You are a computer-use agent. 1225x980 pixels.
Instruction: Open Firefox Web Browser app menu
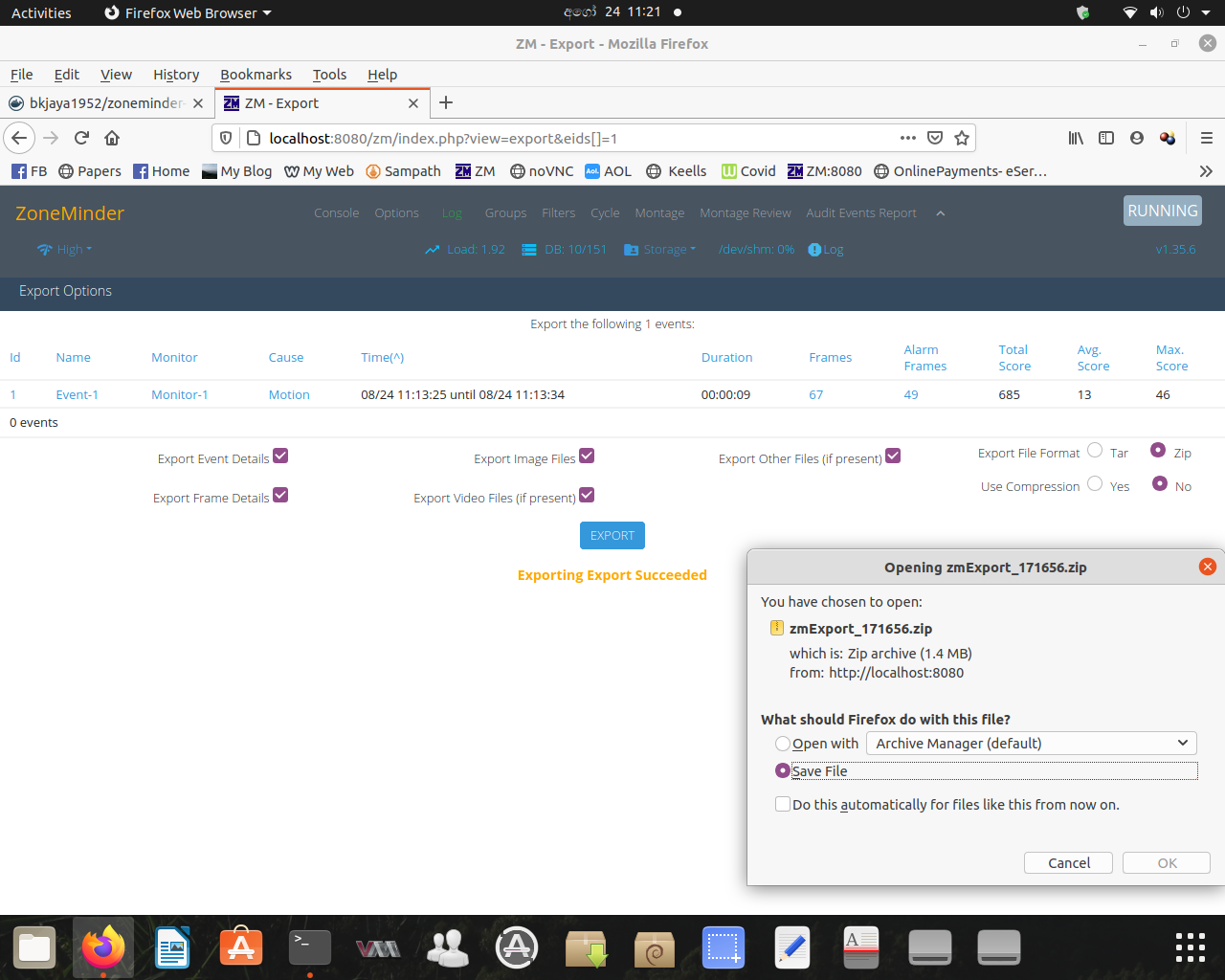pos(188,12)
